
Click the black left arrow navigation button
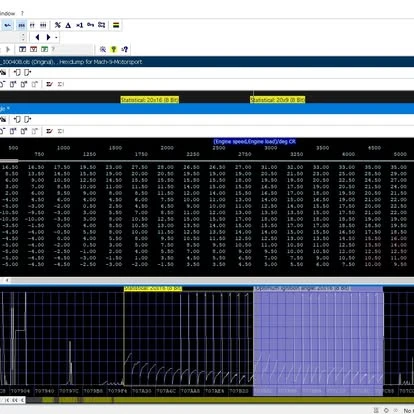(37, 37)
